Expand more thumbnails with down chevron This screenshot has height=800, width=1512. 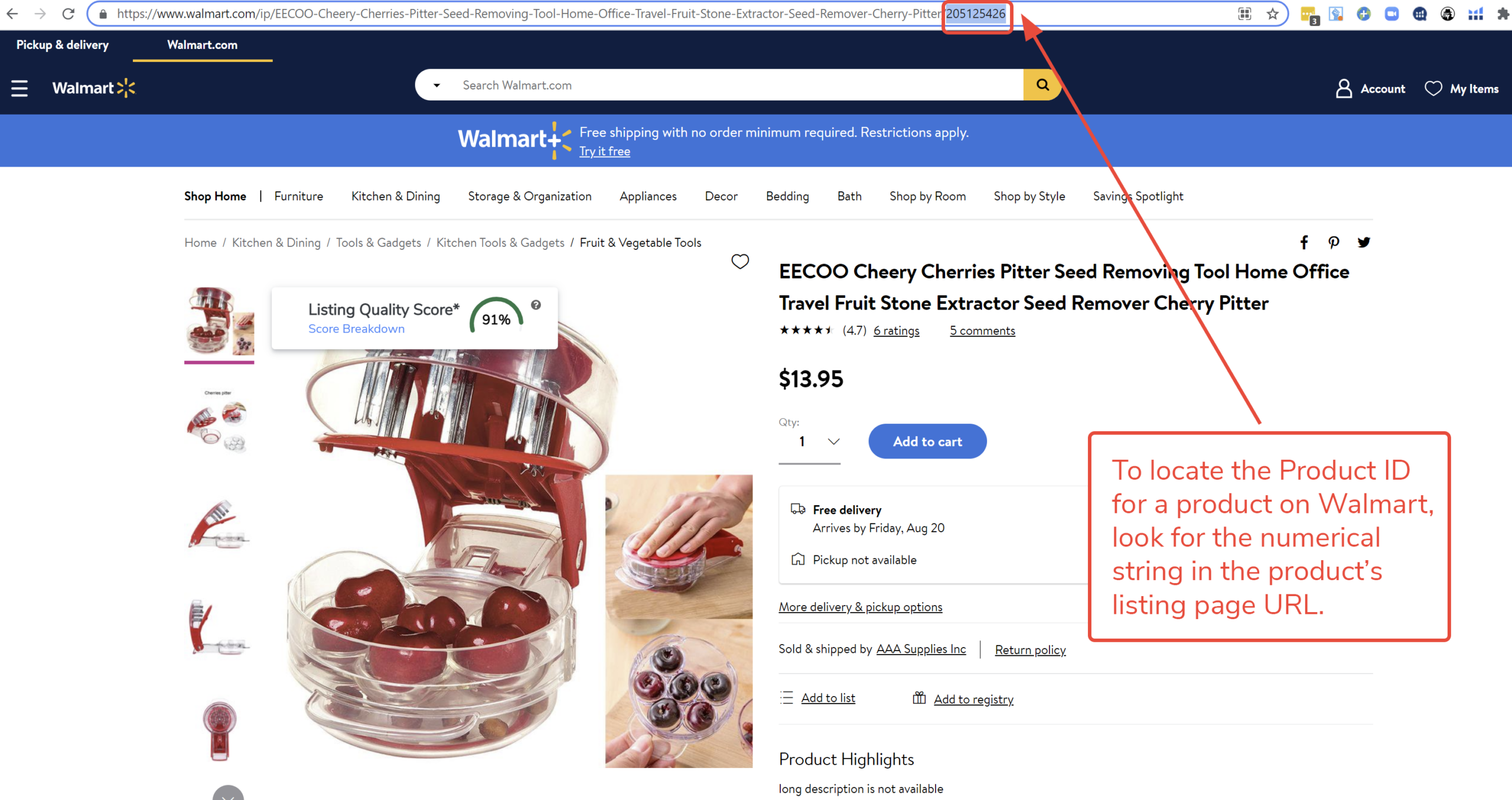pos(228,793)
